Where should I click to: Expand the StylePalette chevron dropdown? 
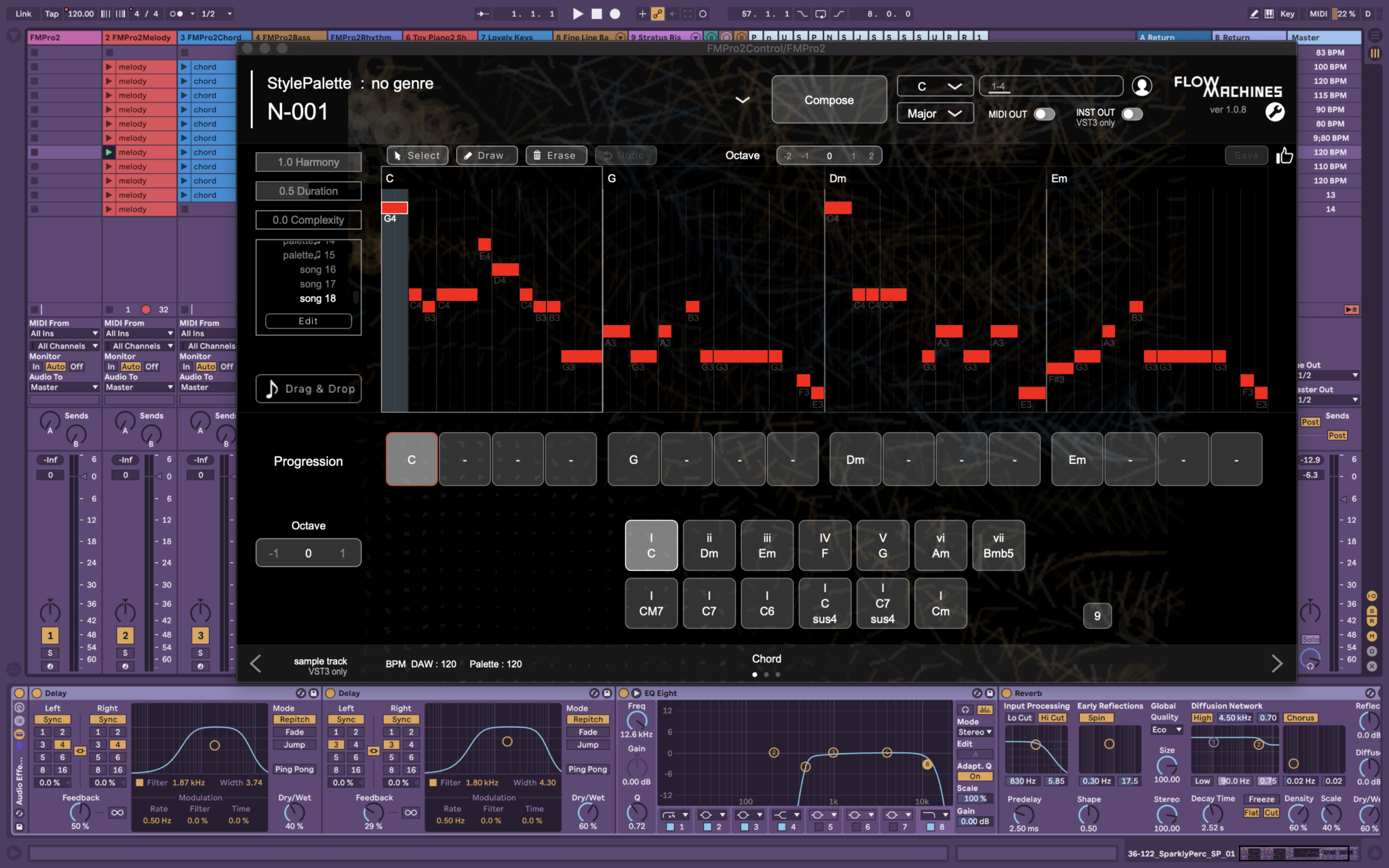[x=743, y=100]
